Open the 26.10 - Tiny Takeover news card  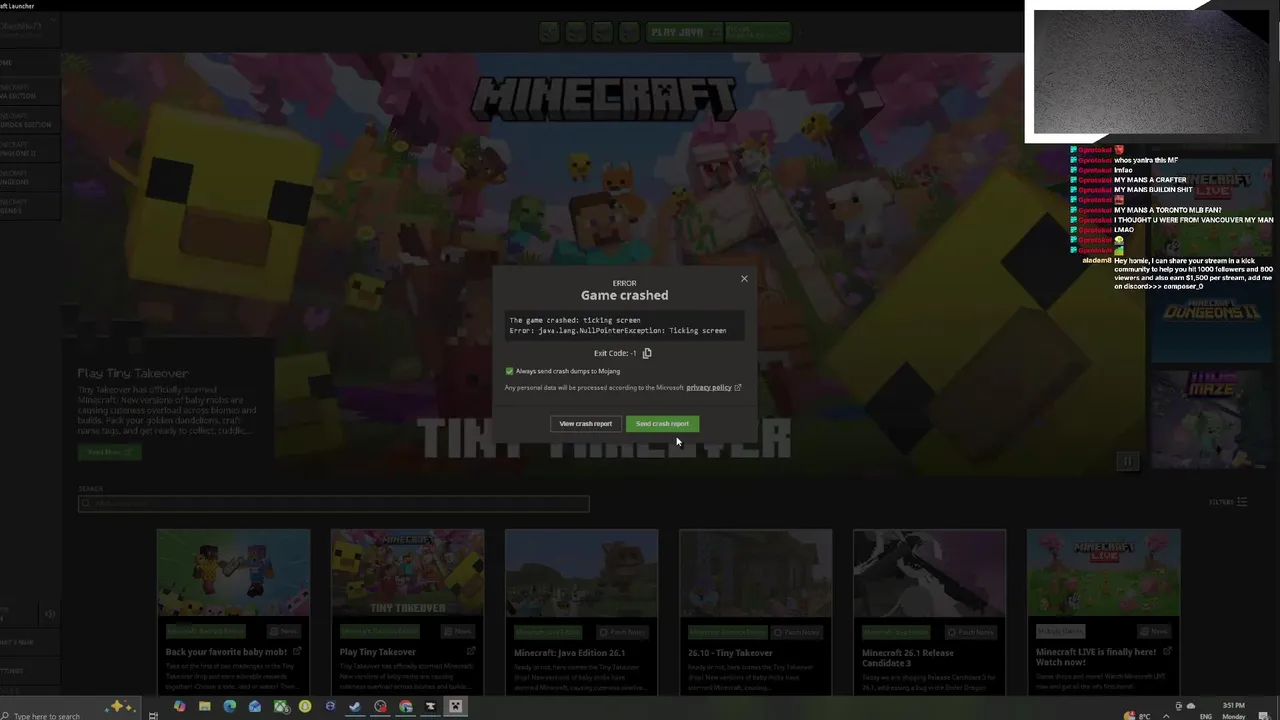pos(755,612)
